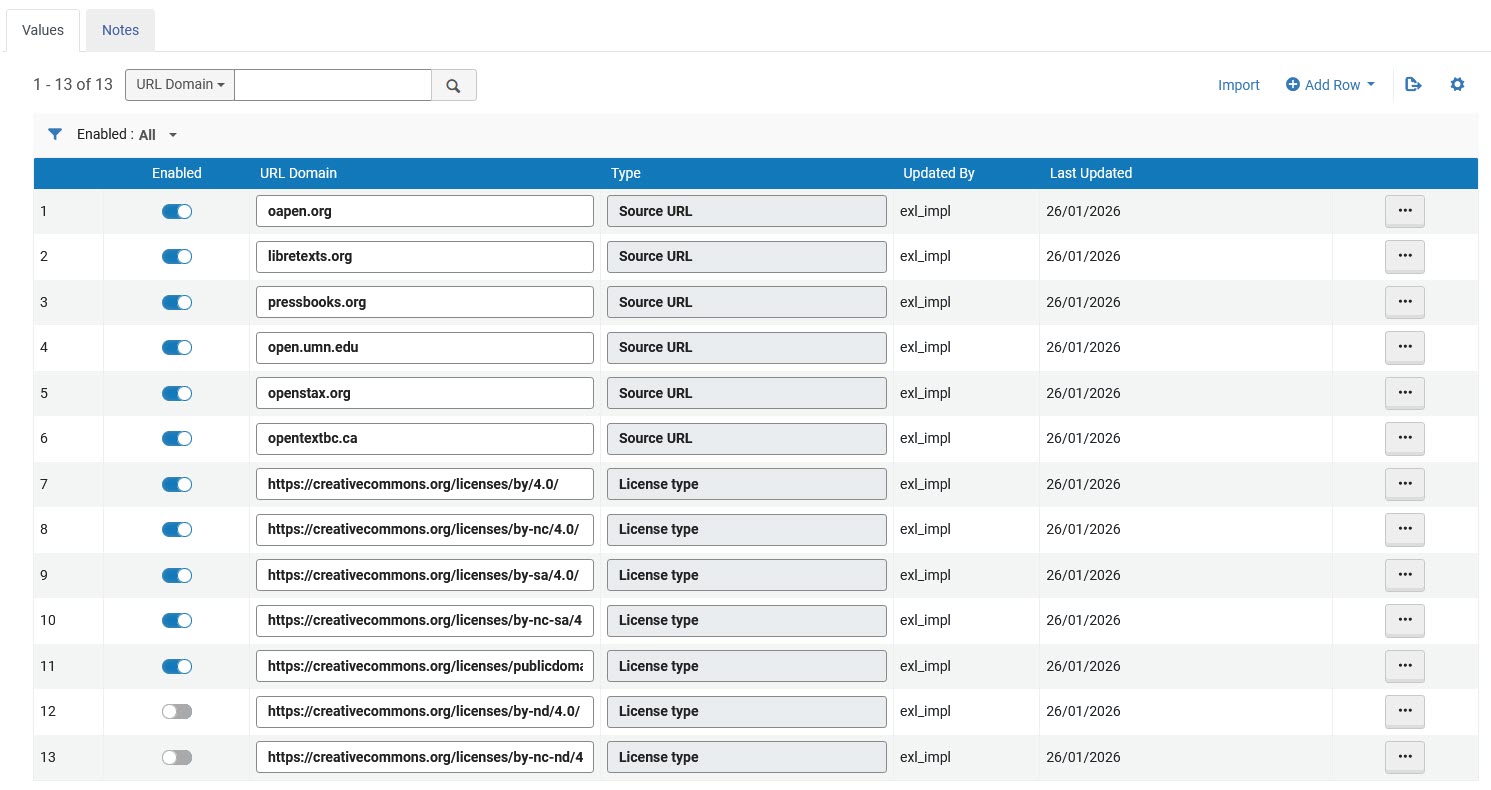Disable the pressbooks.org row toggle
The image size is (1491, 790).
tap(177, 302)
